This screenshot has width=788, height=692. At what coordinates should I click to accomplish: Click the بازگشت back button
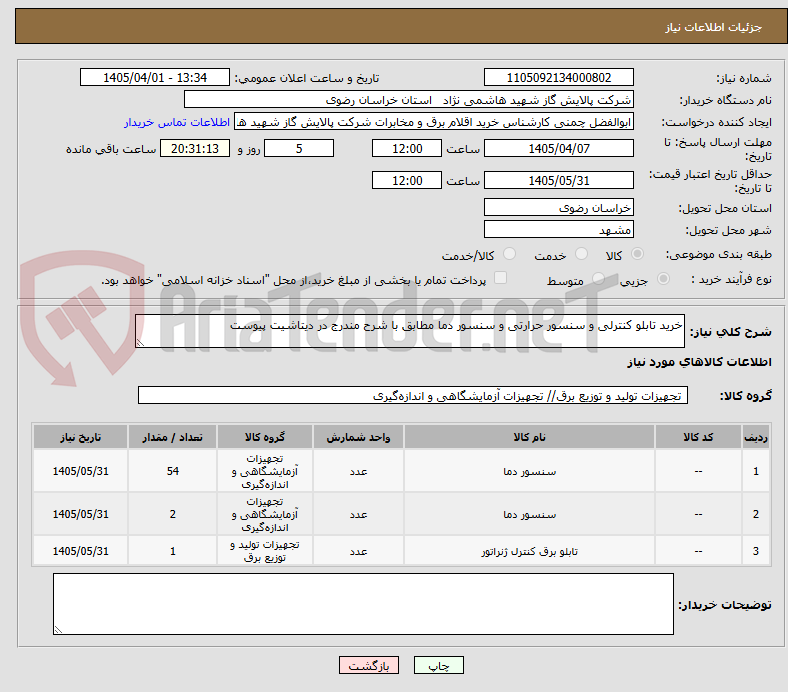(369, 665)
